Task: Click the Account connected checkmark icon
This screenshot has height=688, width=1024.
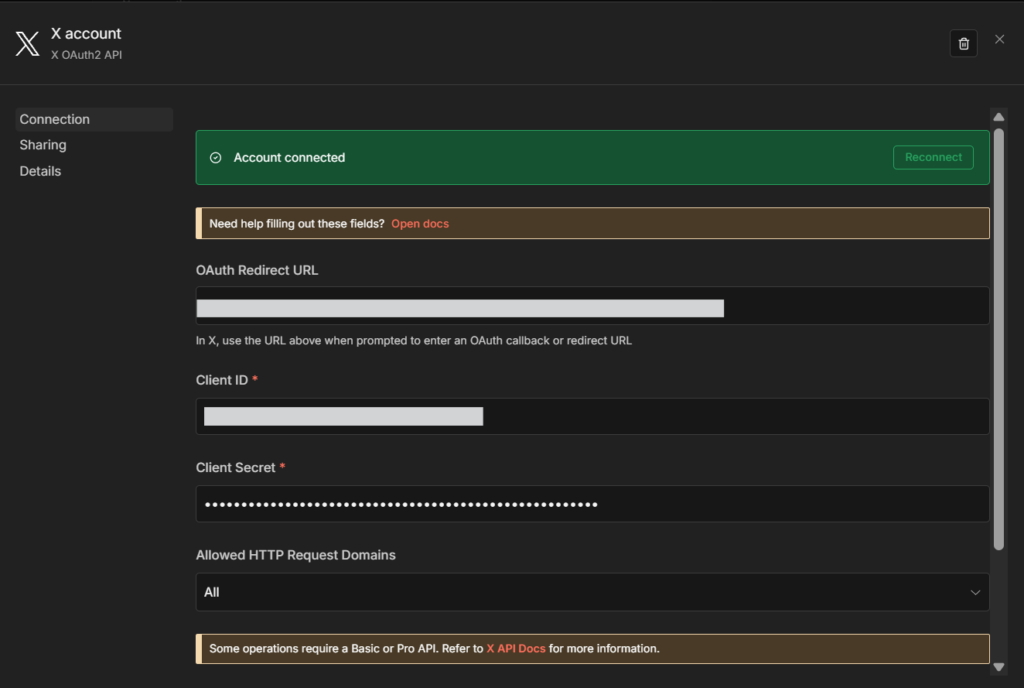Action: (x=215, y=158)
